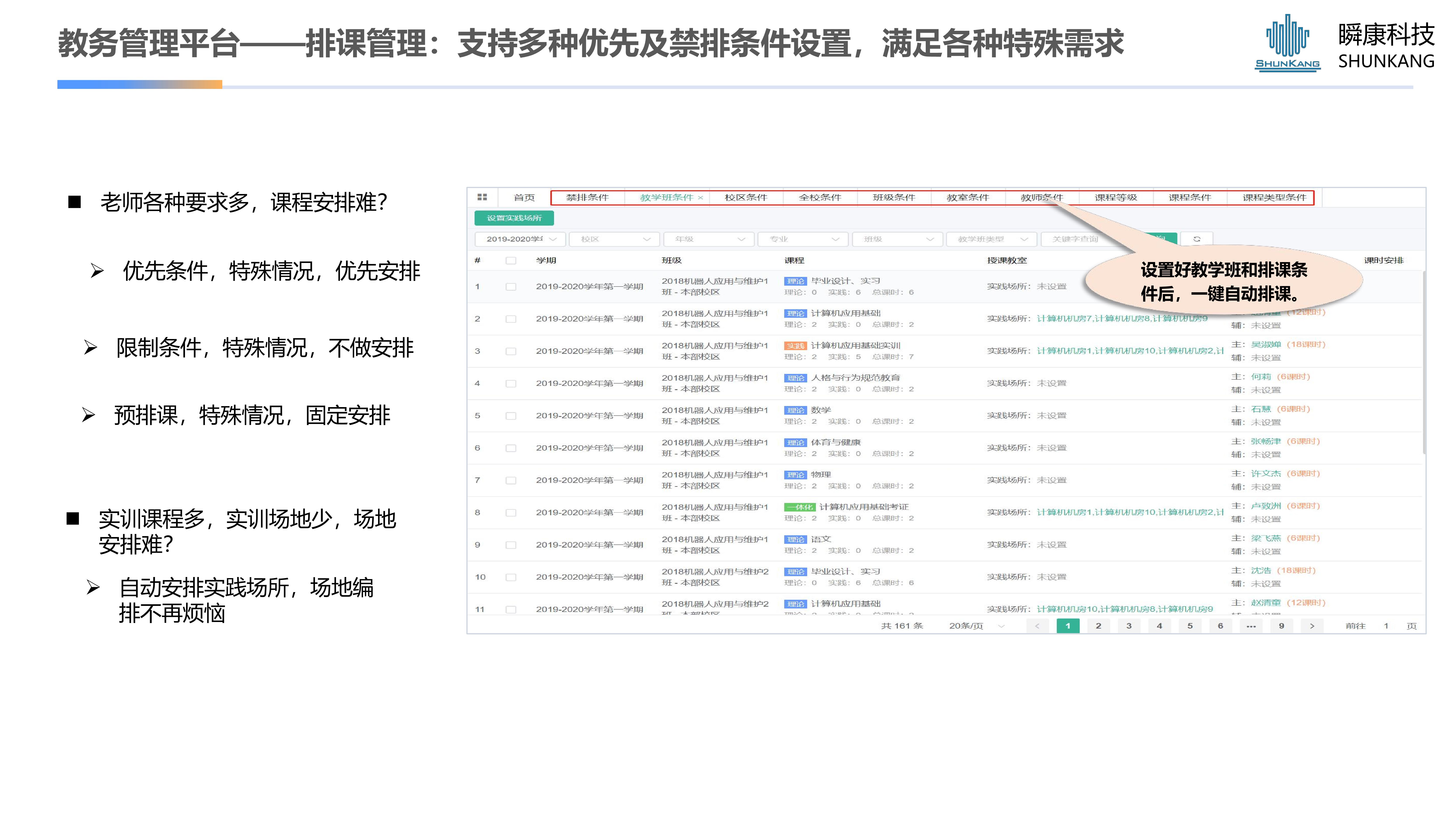Go to page 5
Viewport: 1456px width, 819px height.
pyautogui.click(x=1190, y=626)
